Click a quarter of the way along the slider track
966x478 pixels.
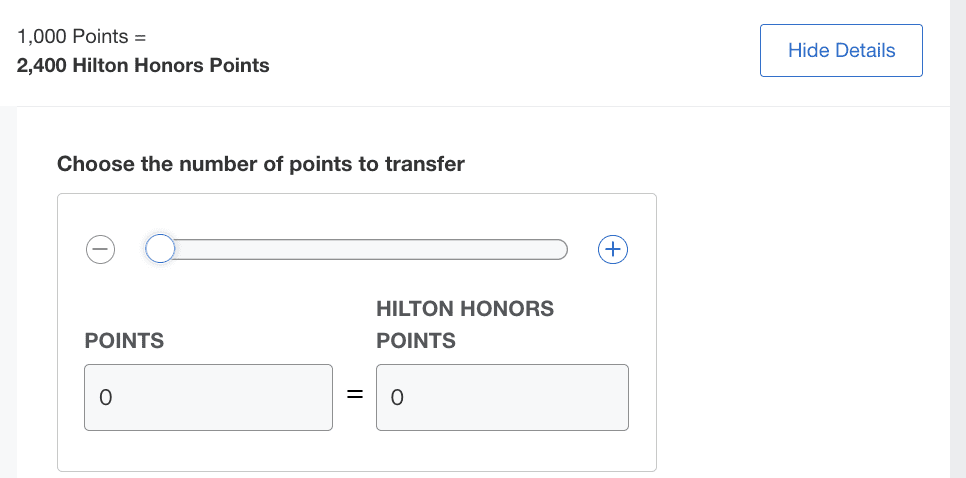tap(262, 248)
